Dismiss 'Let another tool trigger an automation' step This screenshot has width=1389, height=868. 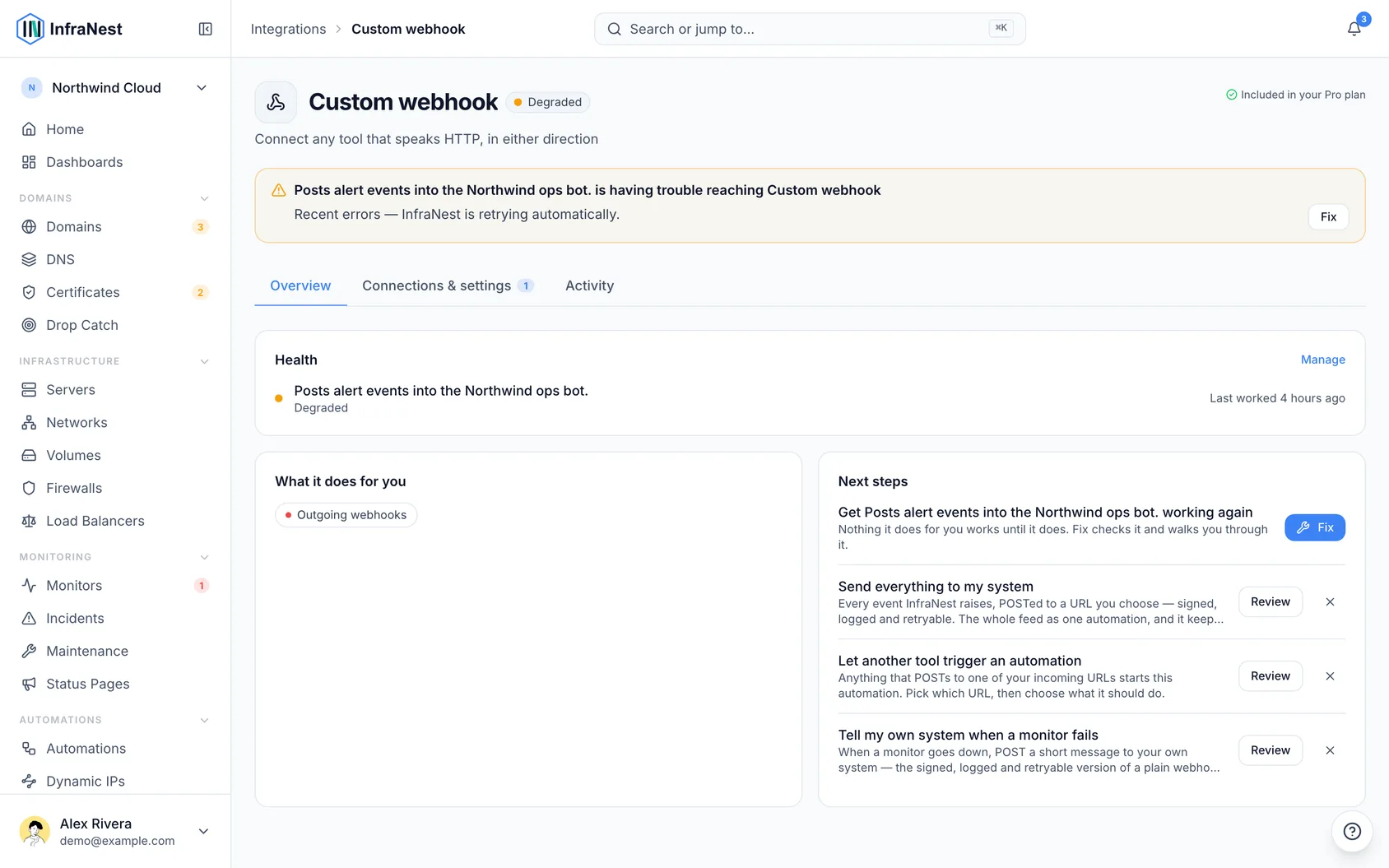[x=1330, y=675]
